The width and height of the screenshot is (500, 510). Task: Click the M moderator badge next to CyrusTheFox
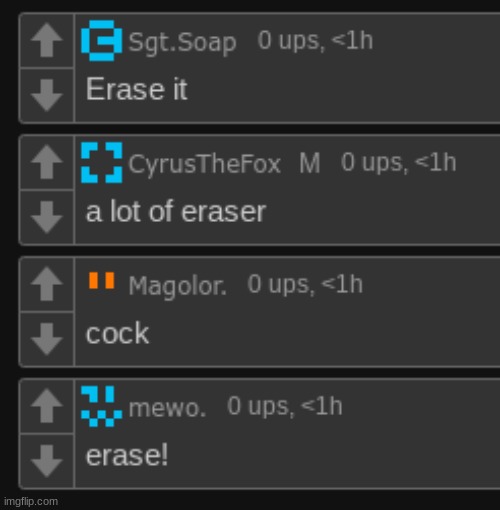[310, 163]
